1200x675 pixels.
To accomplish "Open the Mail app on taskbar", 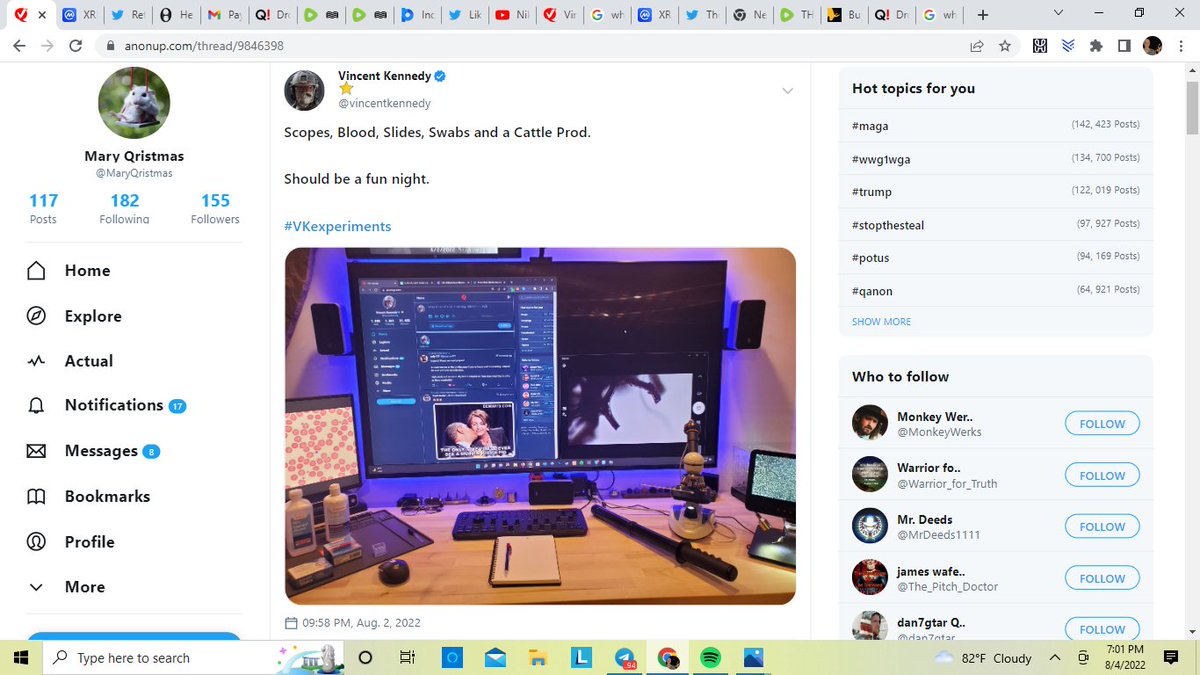I will 494,657.
